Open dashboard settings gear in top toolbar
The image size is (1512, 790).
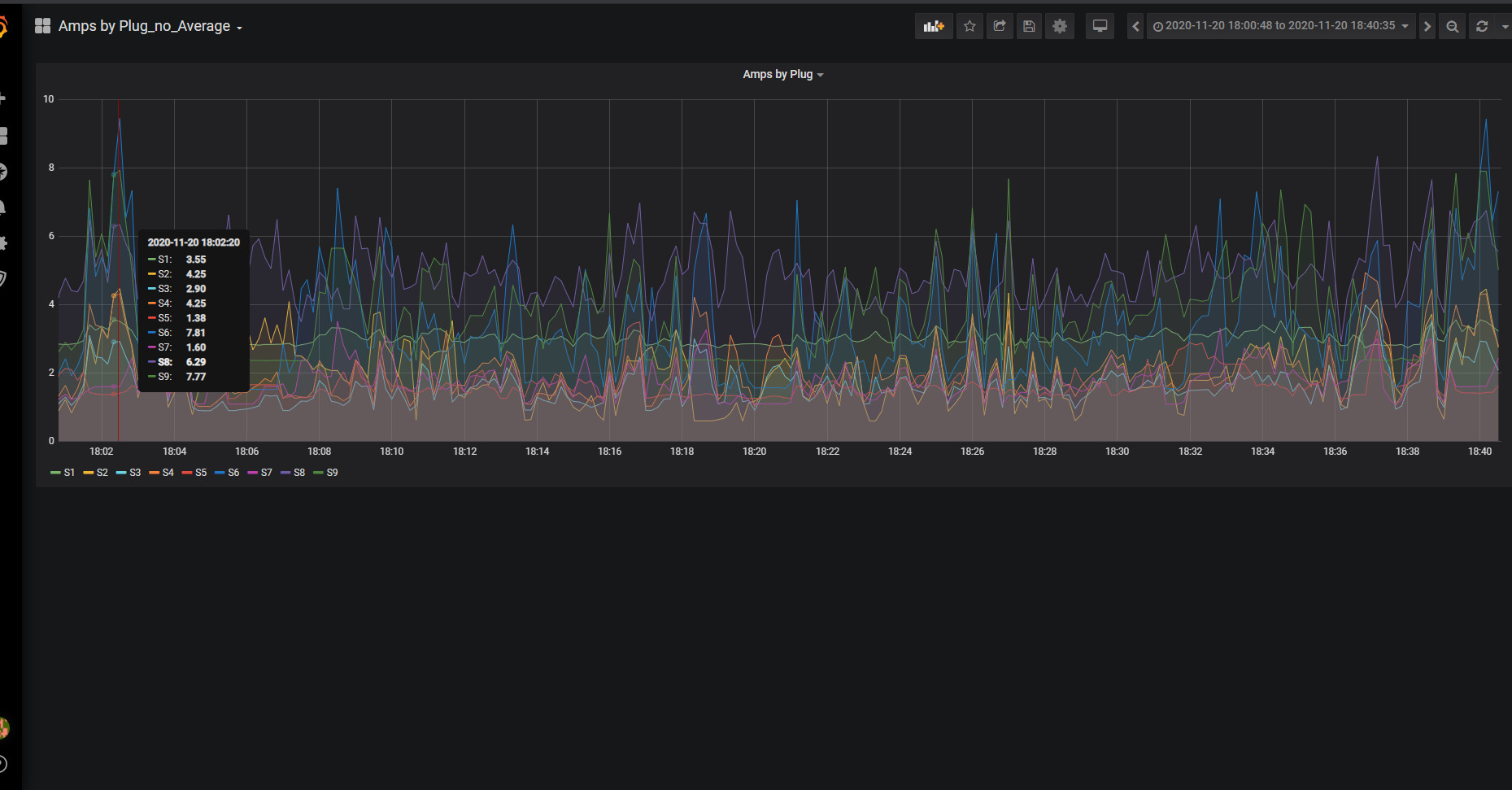(x=1059, y=26)
